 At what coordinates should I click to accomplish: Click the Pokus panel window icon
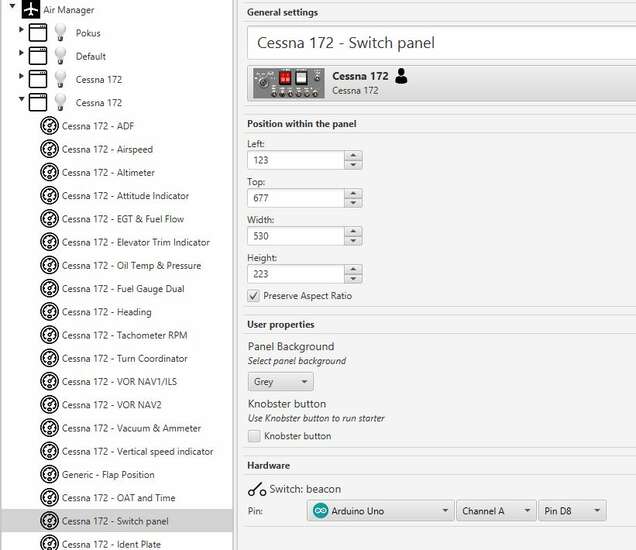click(x=38, y=32)
